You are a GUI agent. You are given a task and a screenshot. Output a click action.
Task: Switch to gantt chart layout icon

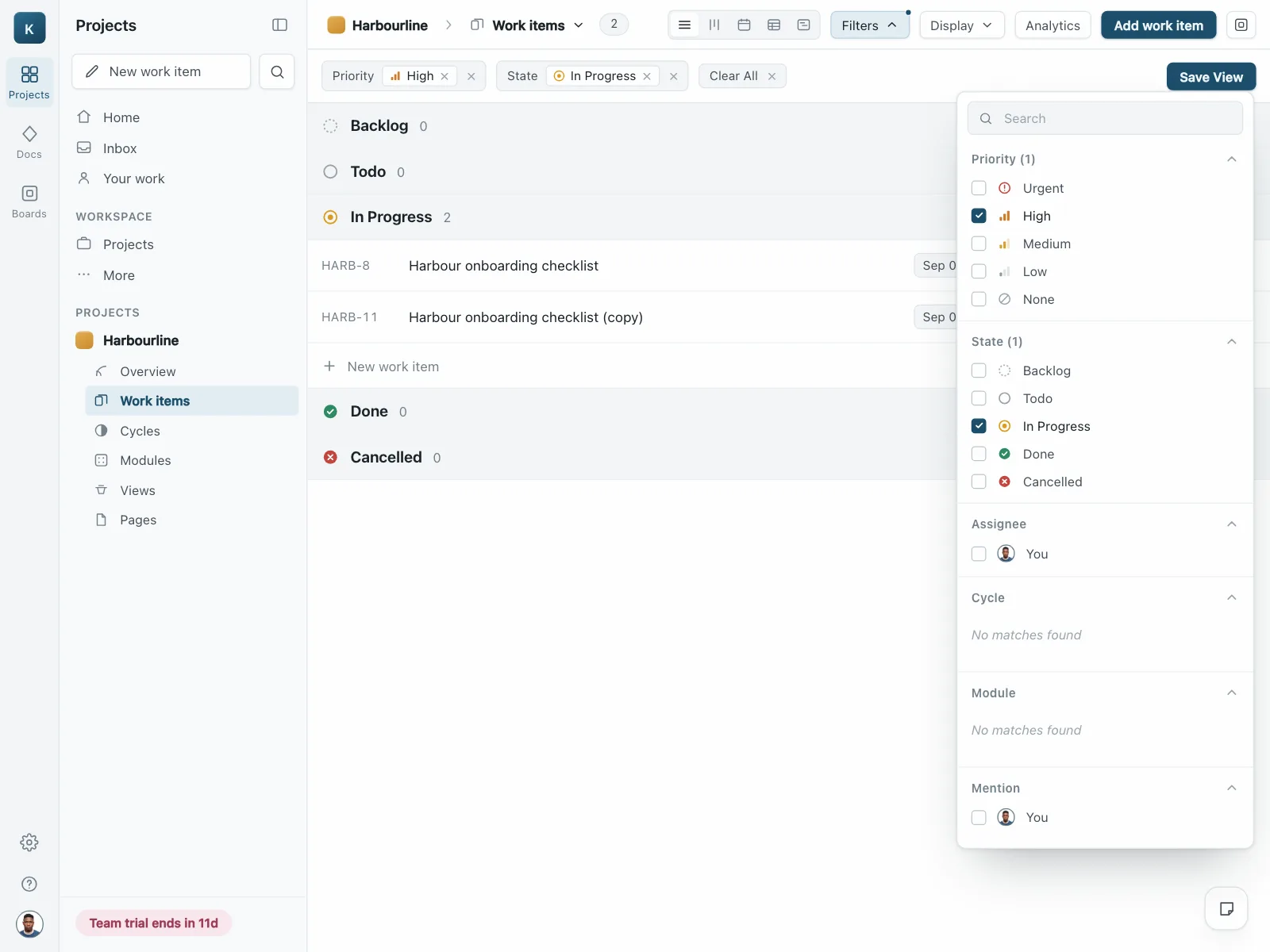[803, 25]
